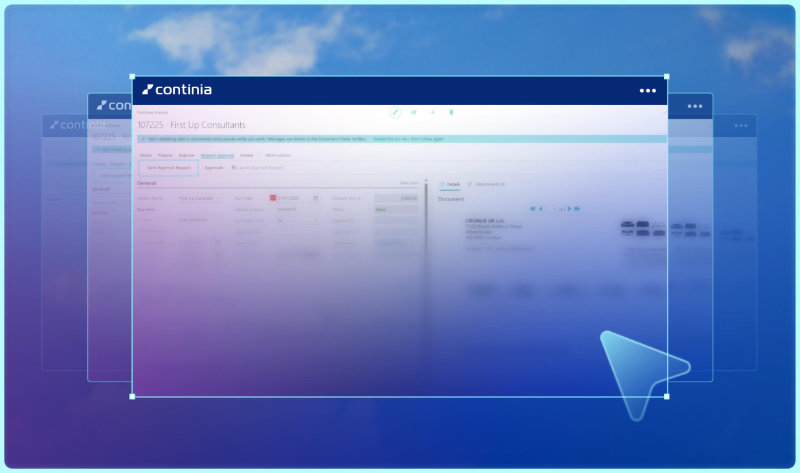The width and height of the screenshot is (800, 473).
Task: Click the continia logo in the front window
Action: click(177, 90)
